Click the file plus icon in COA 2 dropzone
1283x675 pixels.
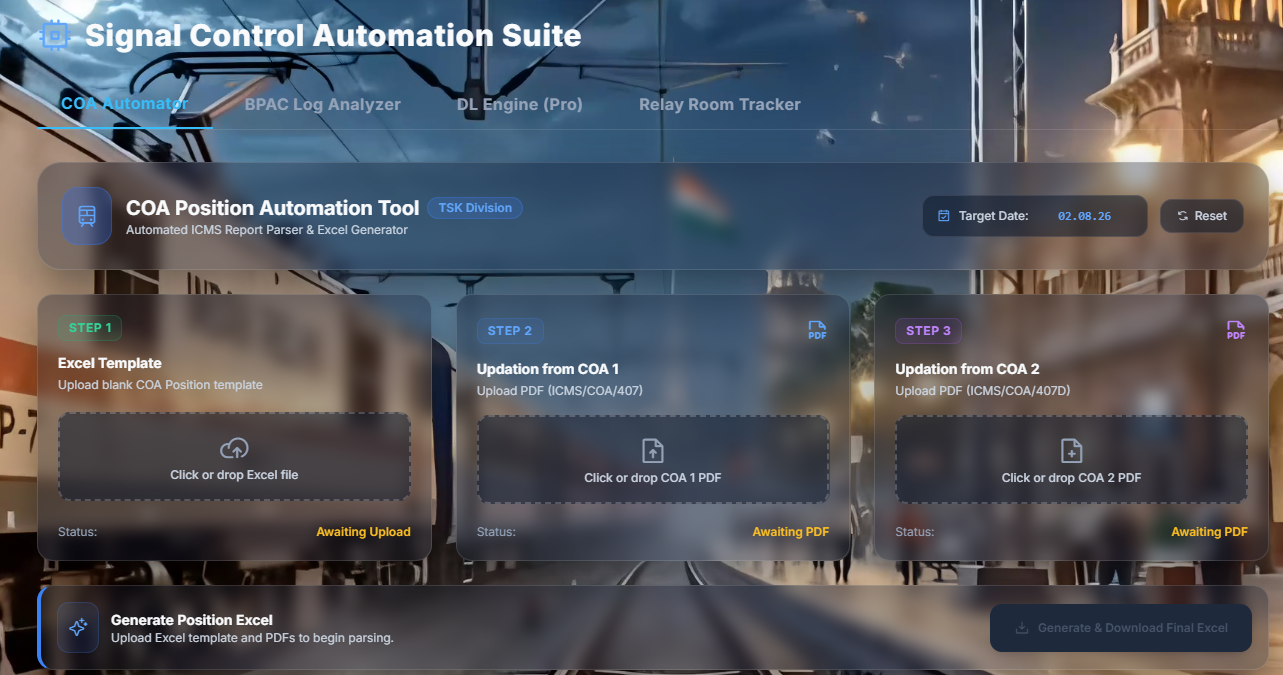(x=1071, y=451)
